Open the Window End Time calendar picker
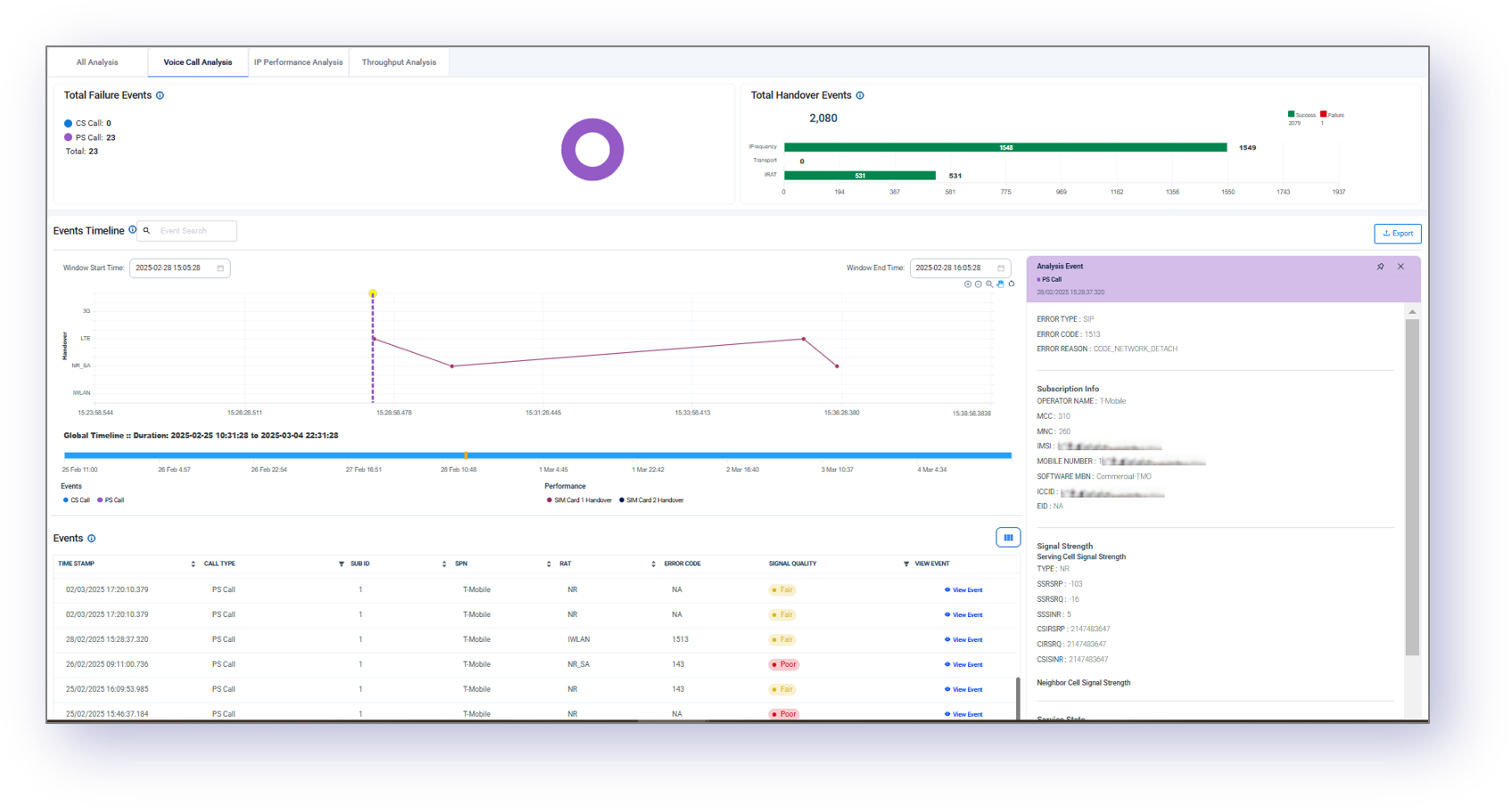 click(x=1001, y=268)
